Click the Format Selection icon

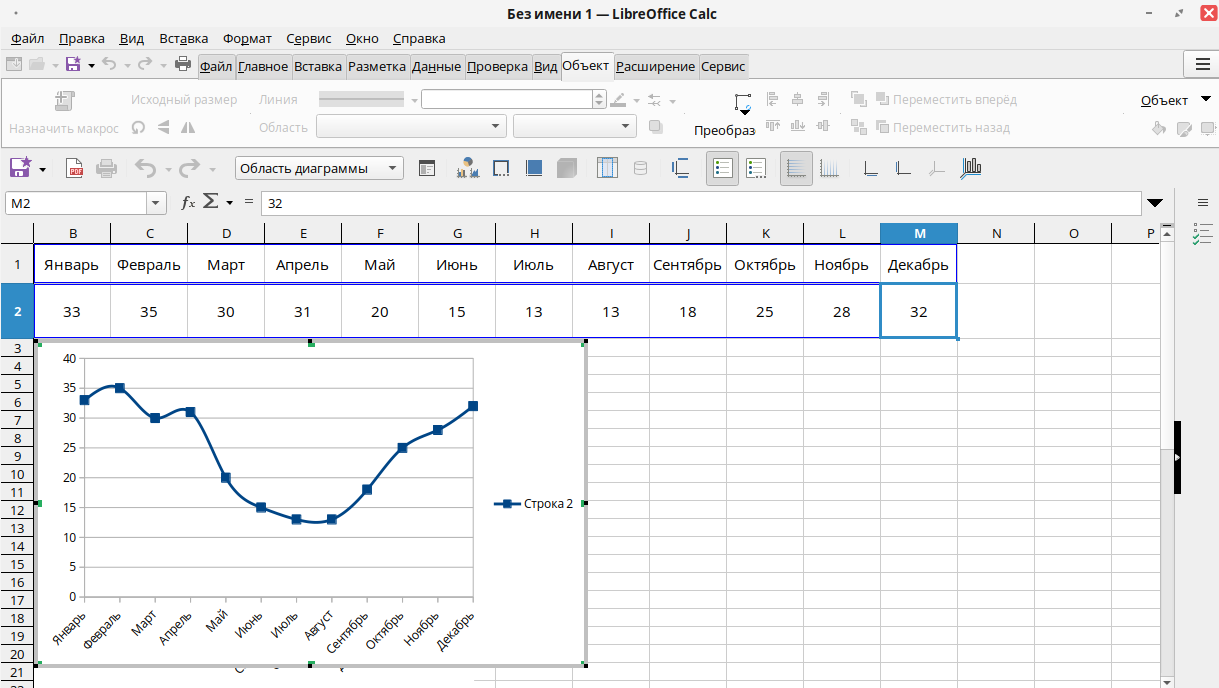tap(427, 169)
